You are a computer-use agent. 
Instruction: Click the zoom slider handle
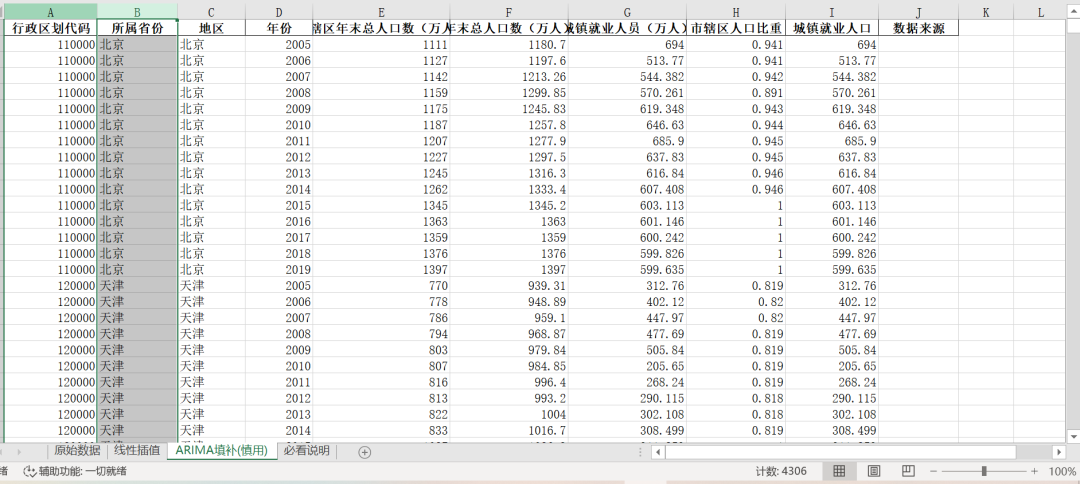click(984, 472)
